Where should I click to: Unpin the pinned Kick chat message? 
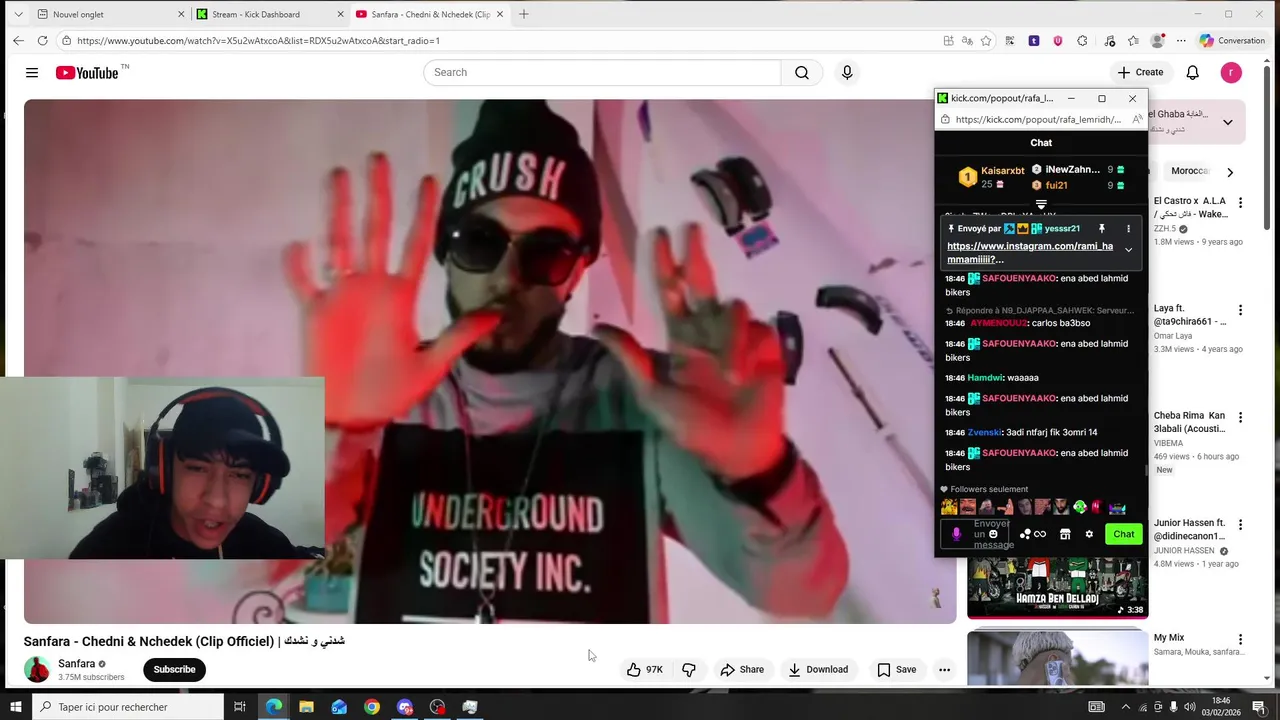point(1101,228)
